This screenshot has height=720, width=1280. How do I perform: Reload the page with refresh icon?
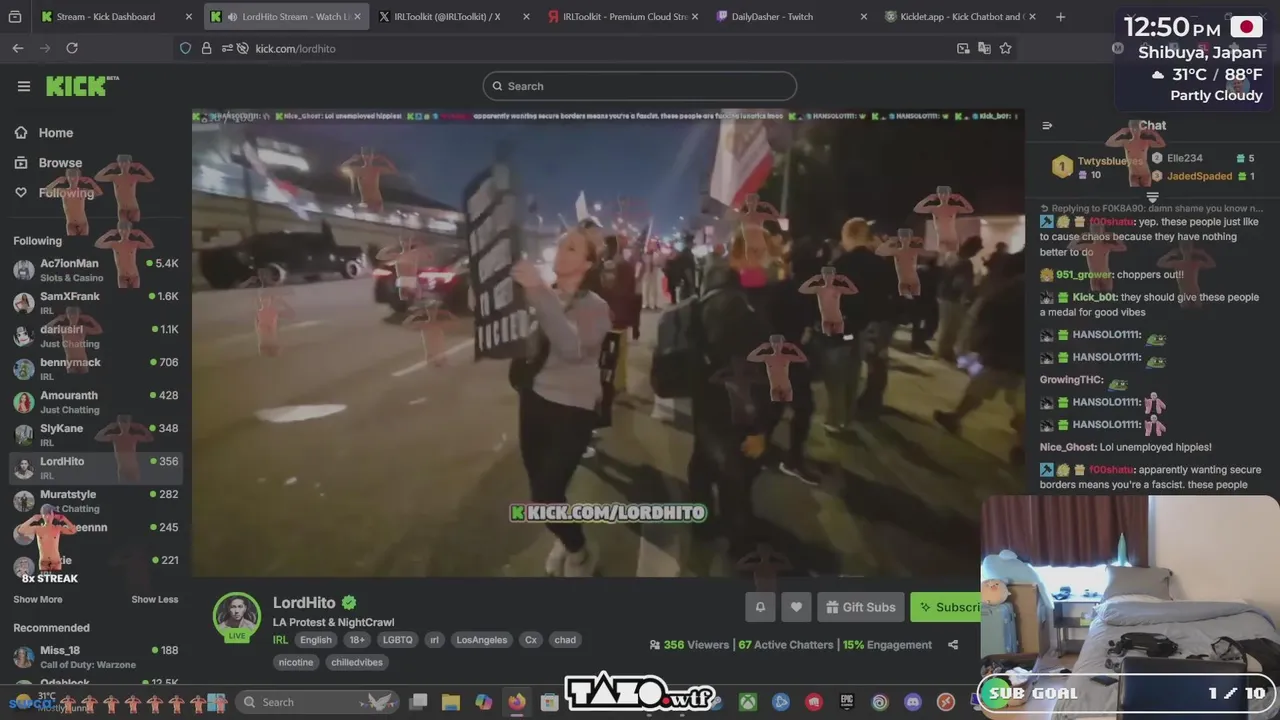click(72, 48)
